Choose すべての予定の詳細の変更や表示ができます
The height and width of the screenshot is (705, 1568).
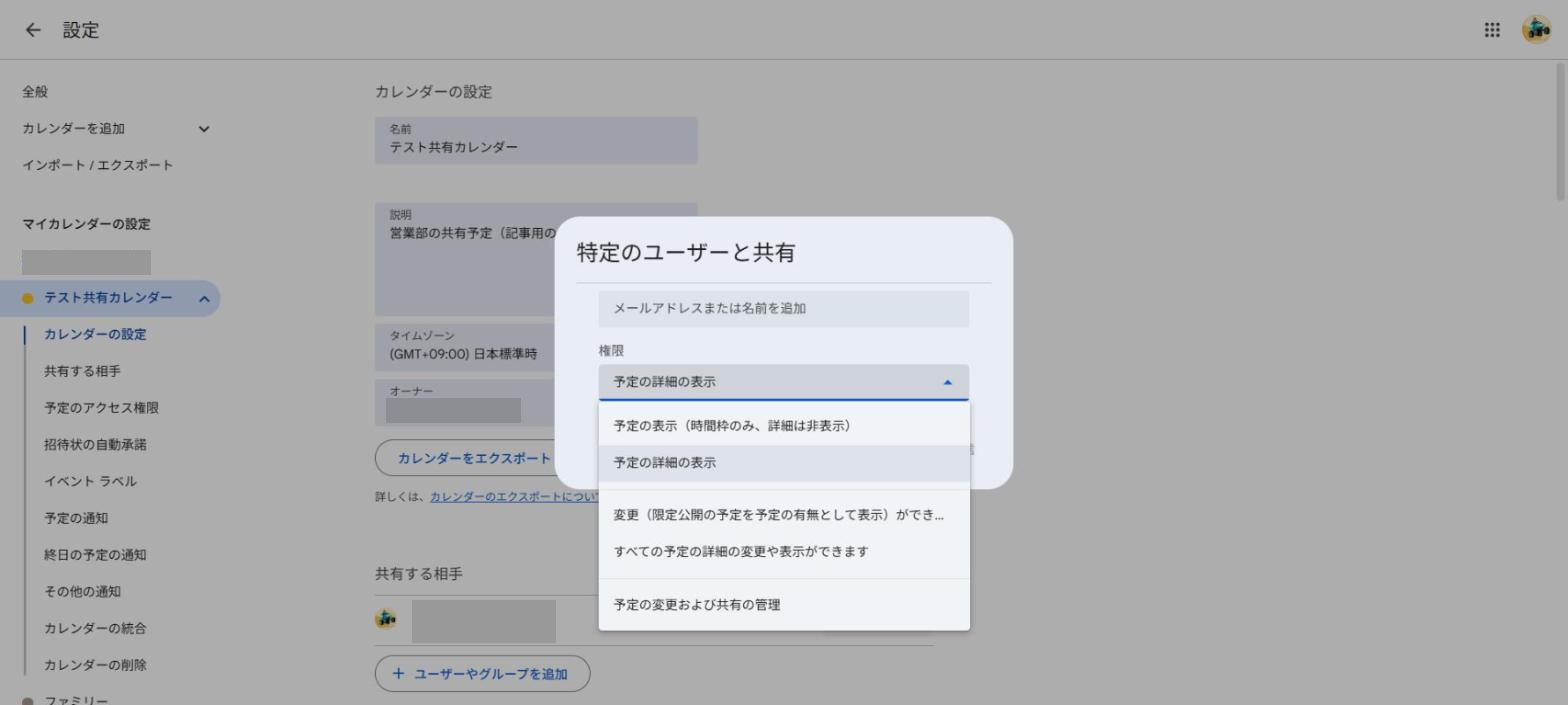784,552
